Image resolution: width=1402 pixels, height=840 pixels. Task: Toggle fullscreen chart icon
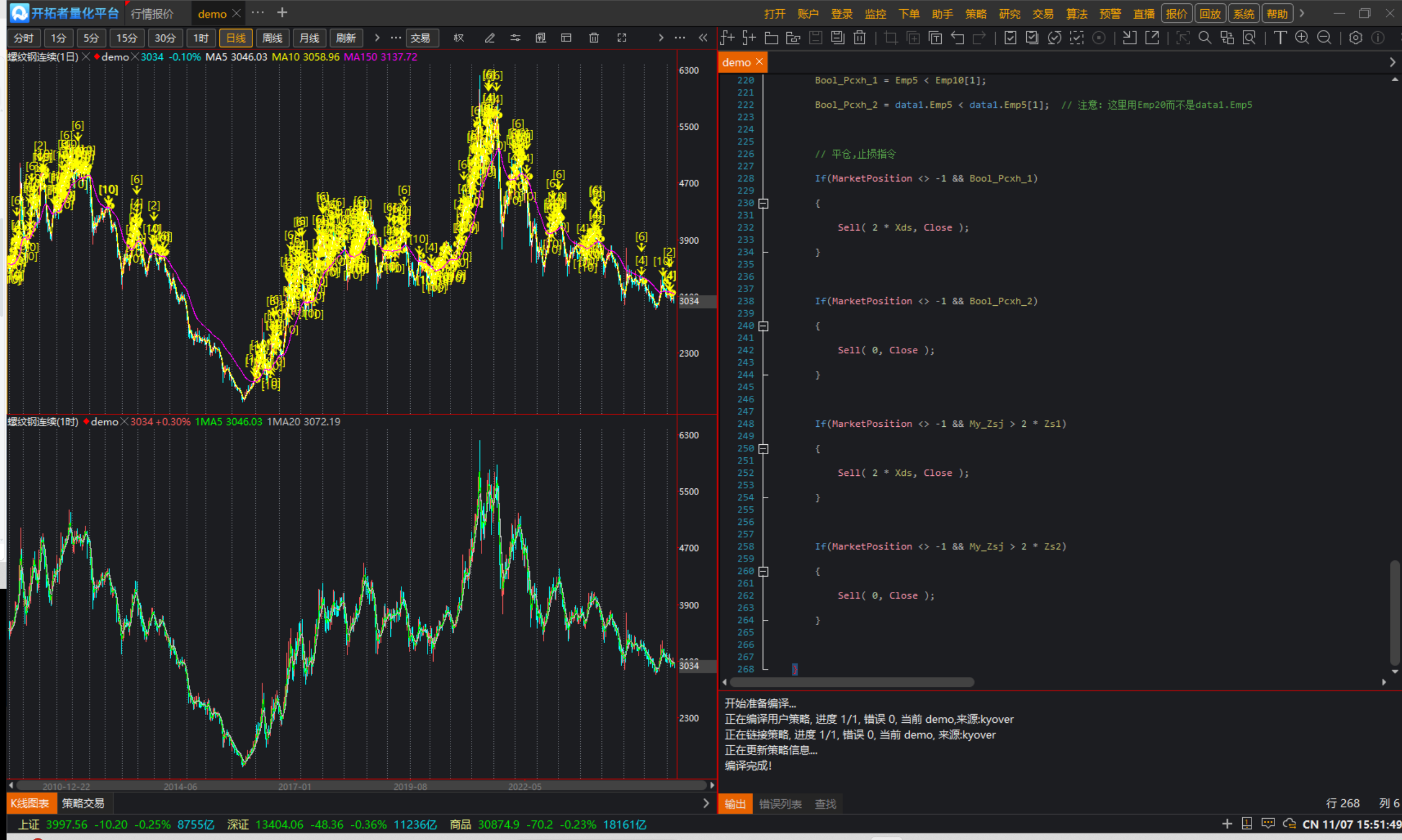point(622,38)
